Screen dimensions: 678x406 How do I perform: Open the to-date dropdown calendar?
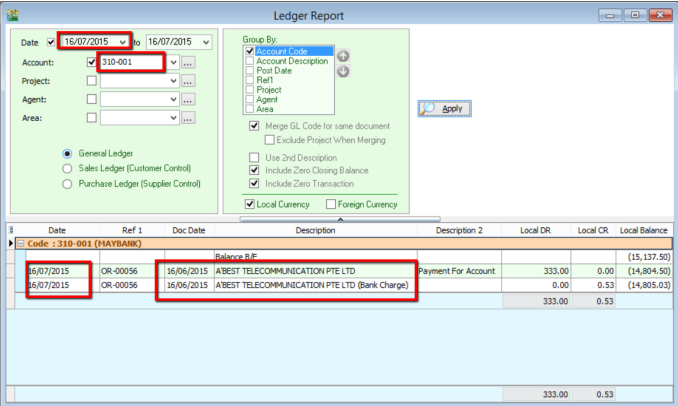[x=205, y=42]
